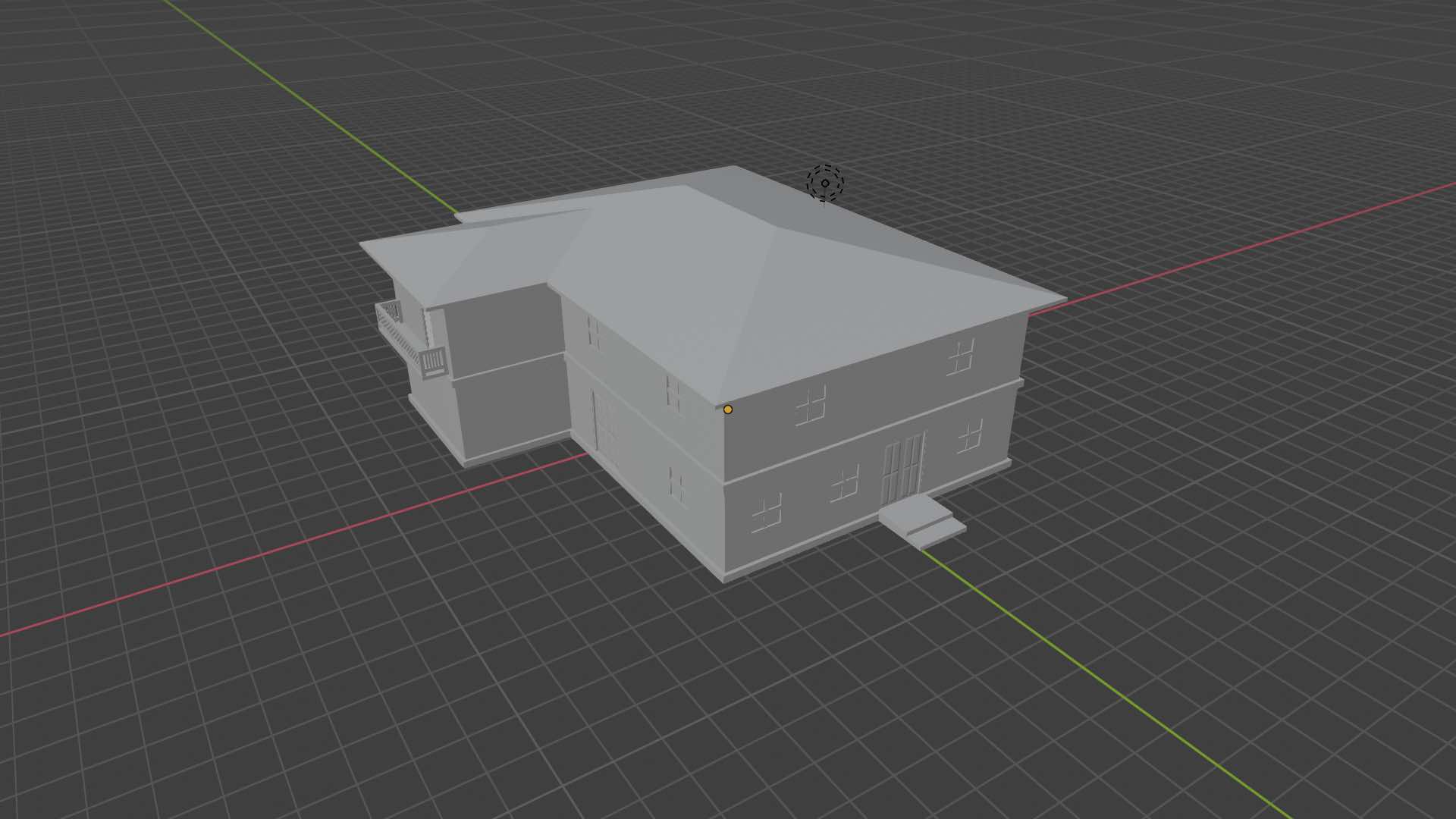The height and width of the screenshot is (819, 1456).
Task: Click lower-floor small window on the side wall
Action: coord(677,485)
